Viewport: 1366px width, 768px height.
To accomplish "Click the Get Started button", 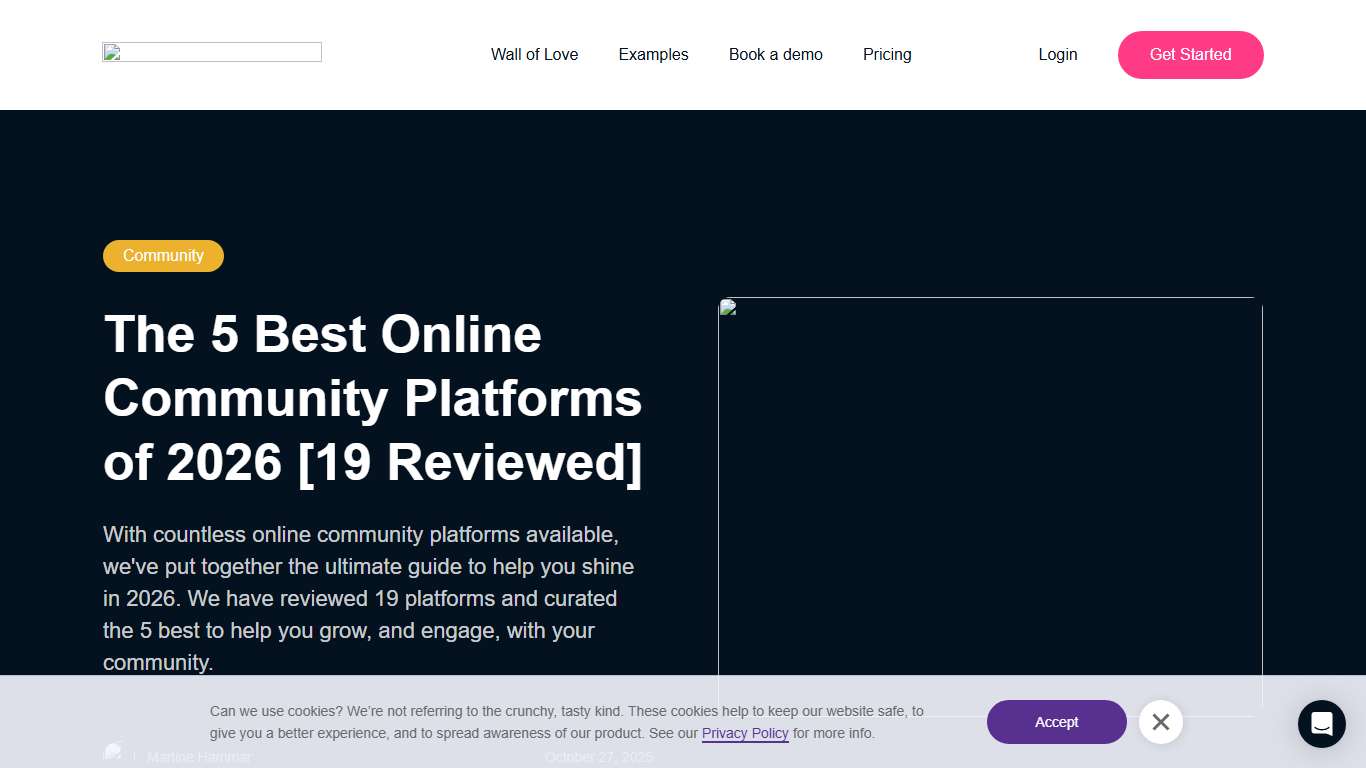I will [x=1190, y=55].
